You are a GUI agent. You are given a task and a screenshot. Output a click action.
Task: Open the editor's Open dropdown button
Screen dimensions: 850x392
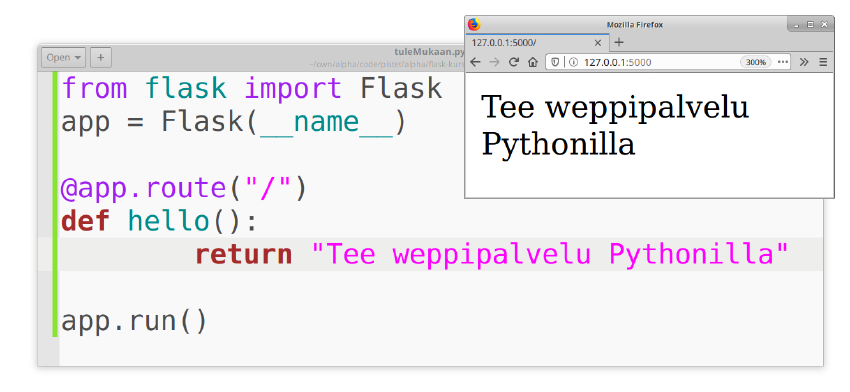click(63, 57)
